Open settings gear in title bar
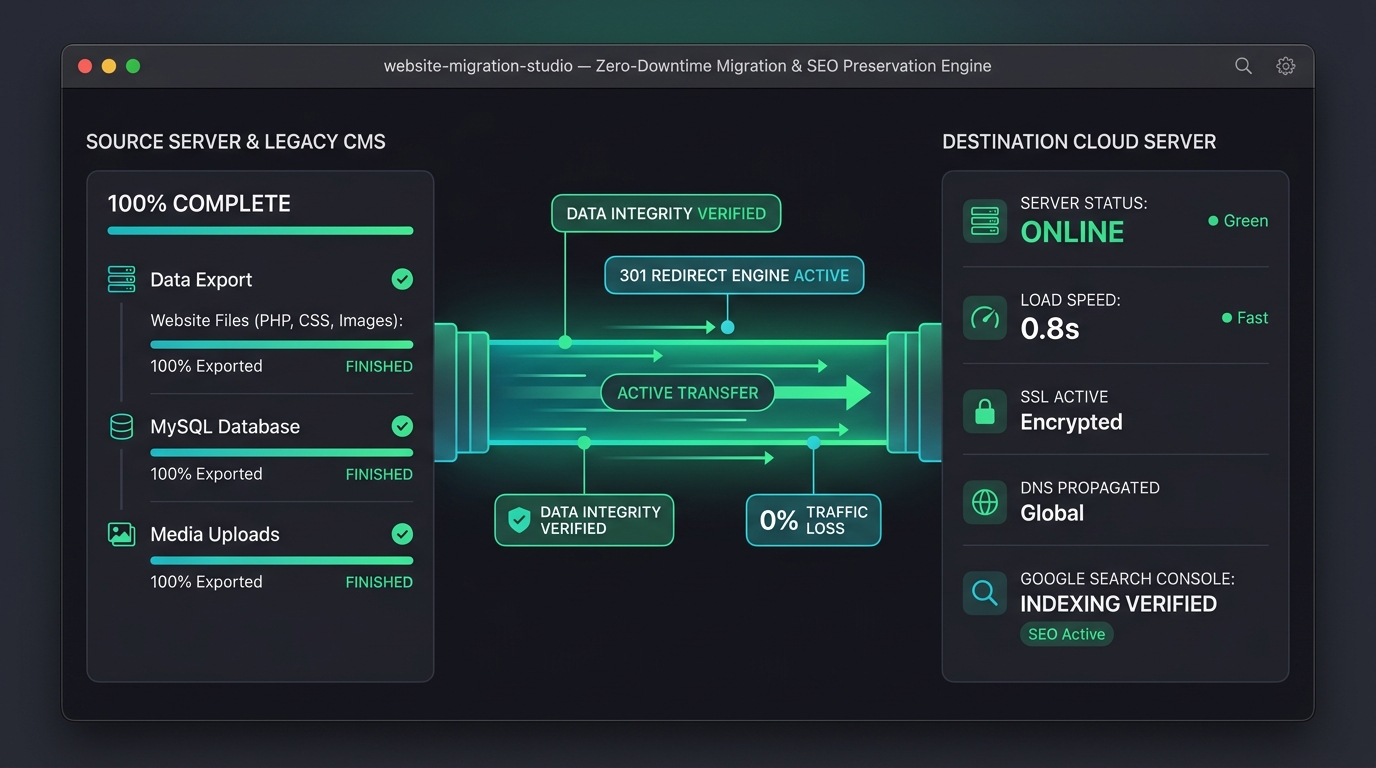 click(1286, 66)
